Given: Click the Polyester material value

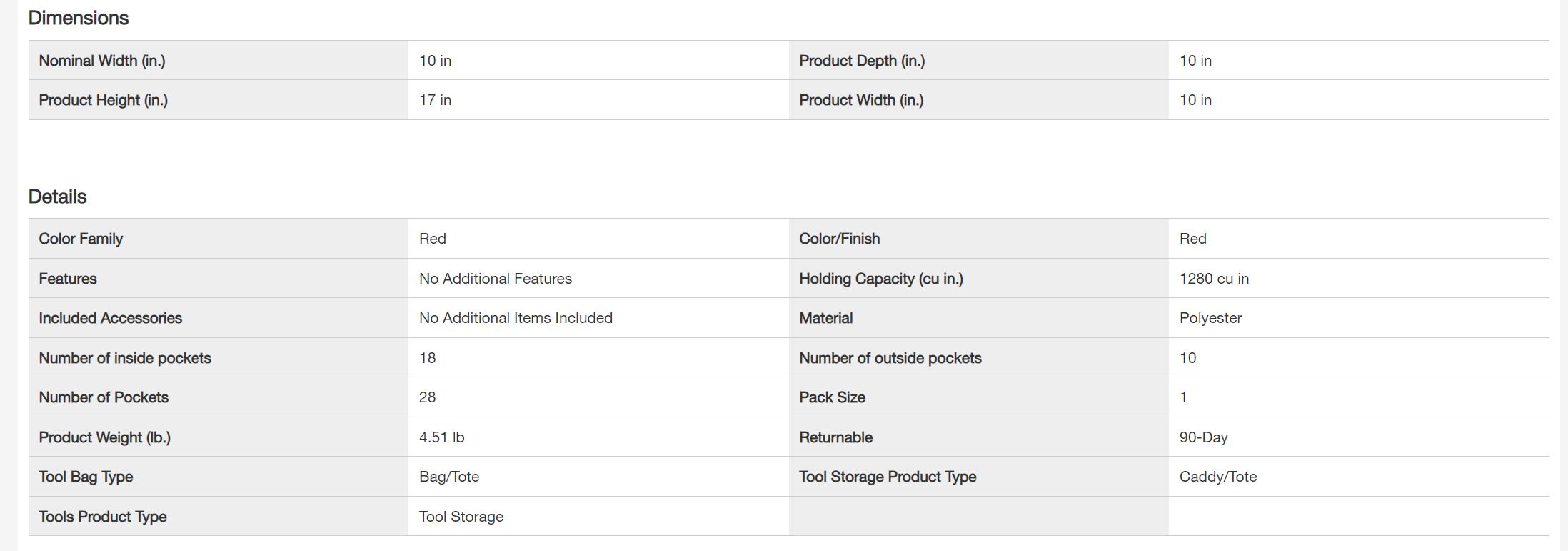Looking at the screenshot, I should point(1210,318).
